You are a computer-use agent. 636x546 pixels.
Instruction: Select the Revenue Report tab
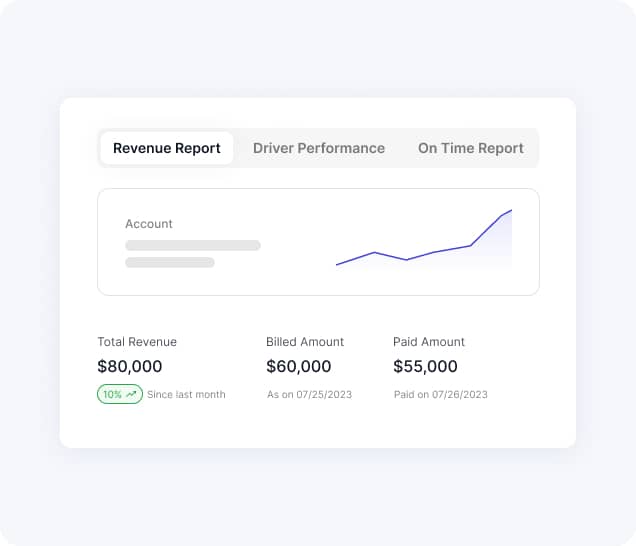[167, 148]
